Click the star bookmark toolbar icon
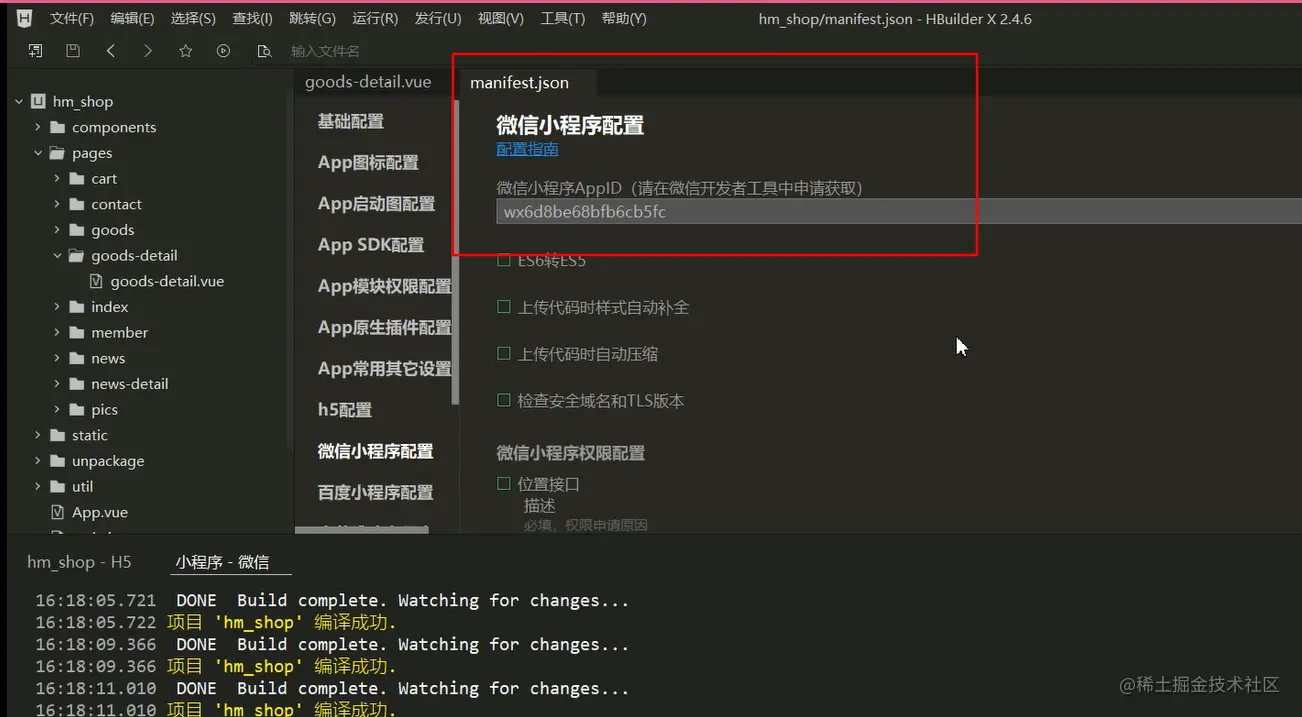The width and height of the screenshot is (1302, 717). [x=186, y=50]
